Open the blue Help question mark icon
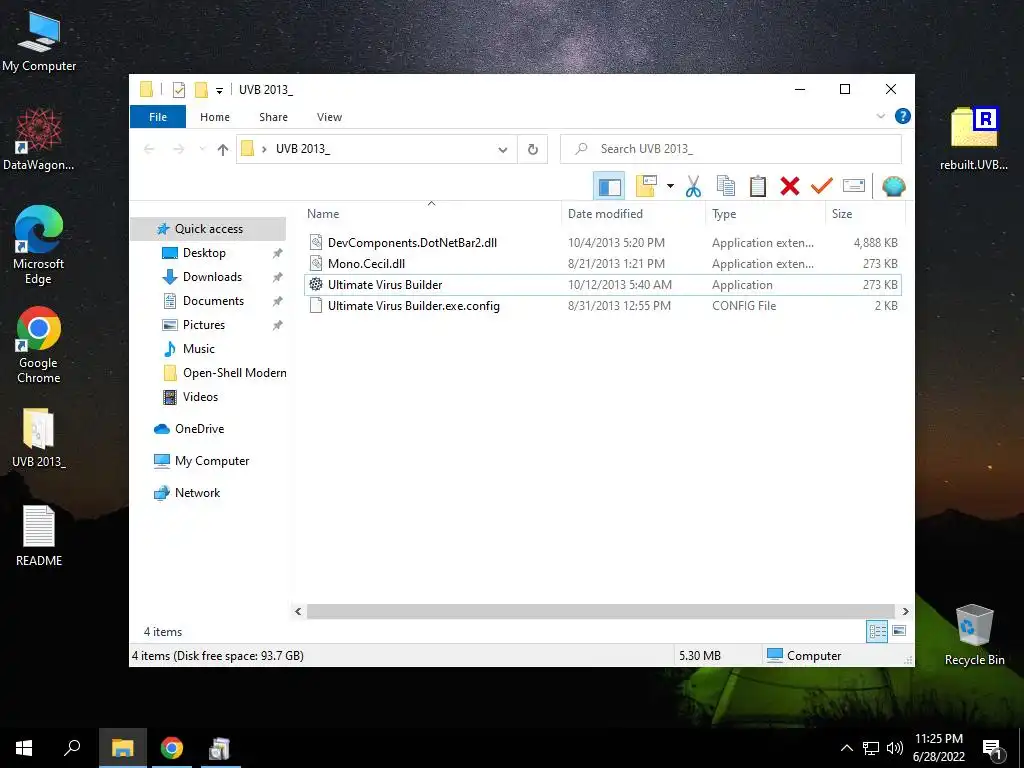Viewport: 1024px width, 768px height. coord(903,116)
